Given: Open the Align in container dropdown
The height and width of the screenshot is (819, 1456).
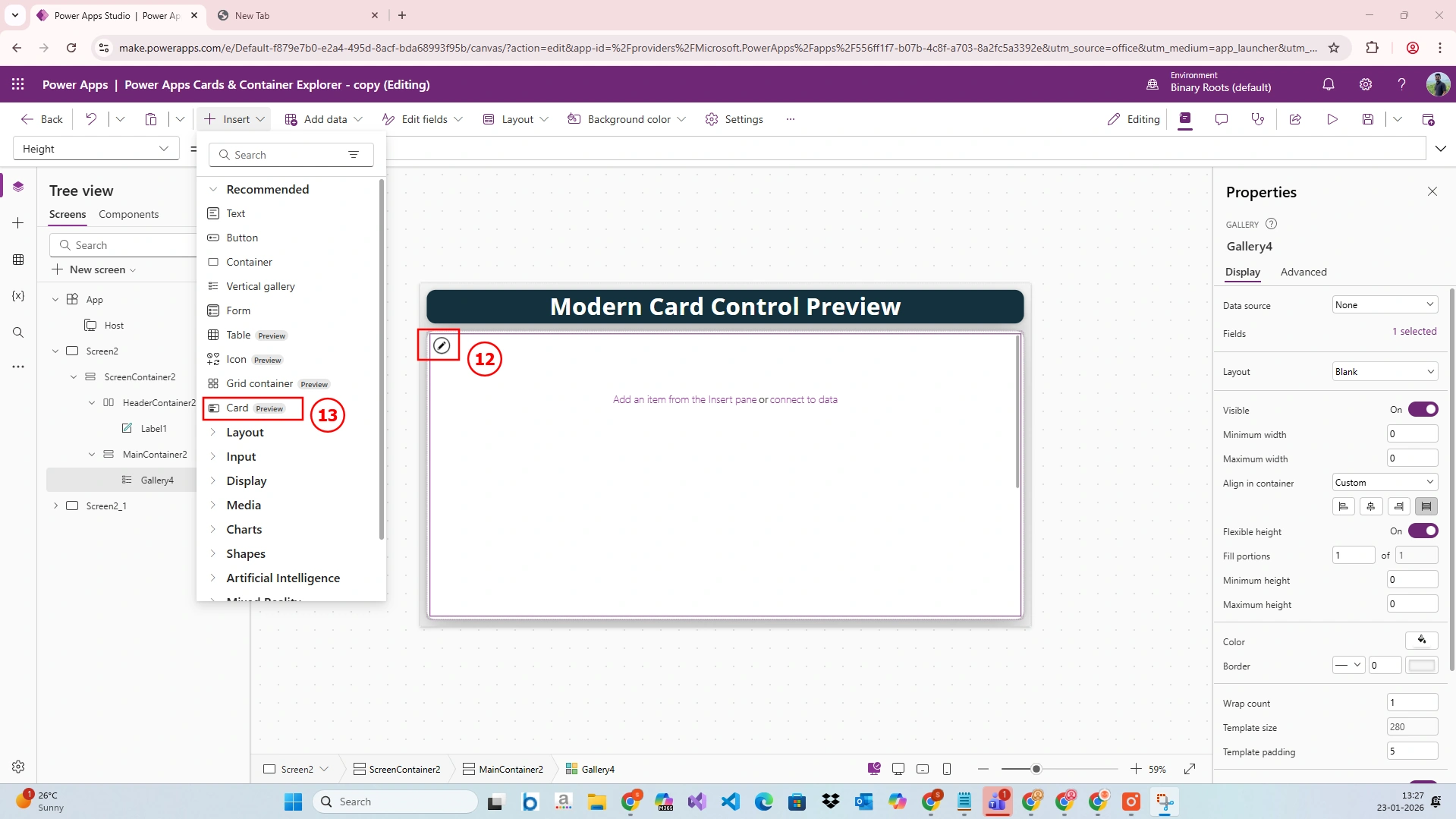Looking at the screenshot, I should 1385,483.
